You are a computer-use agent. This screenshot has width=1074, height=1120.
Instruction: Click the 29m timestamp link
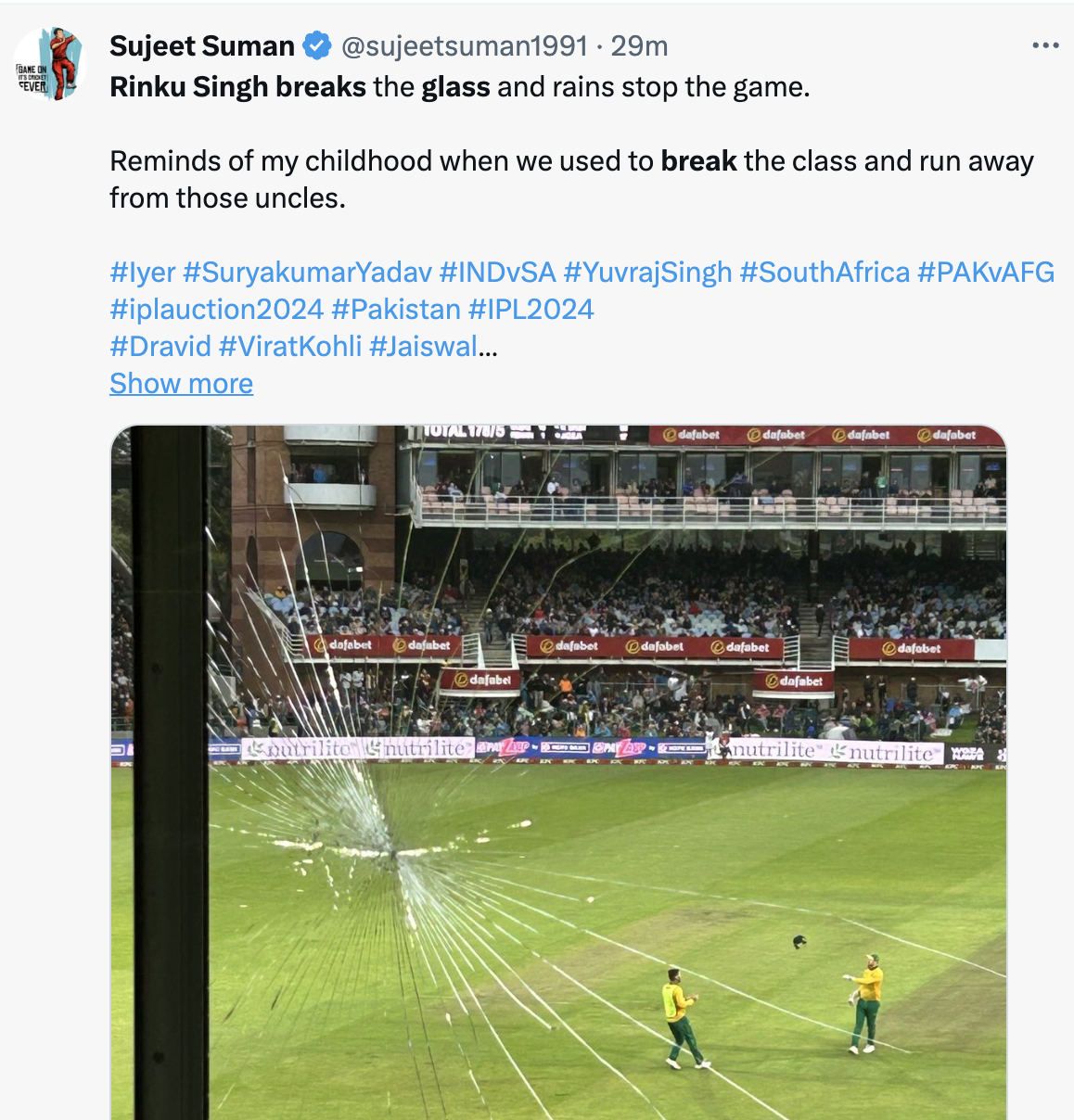639,45
